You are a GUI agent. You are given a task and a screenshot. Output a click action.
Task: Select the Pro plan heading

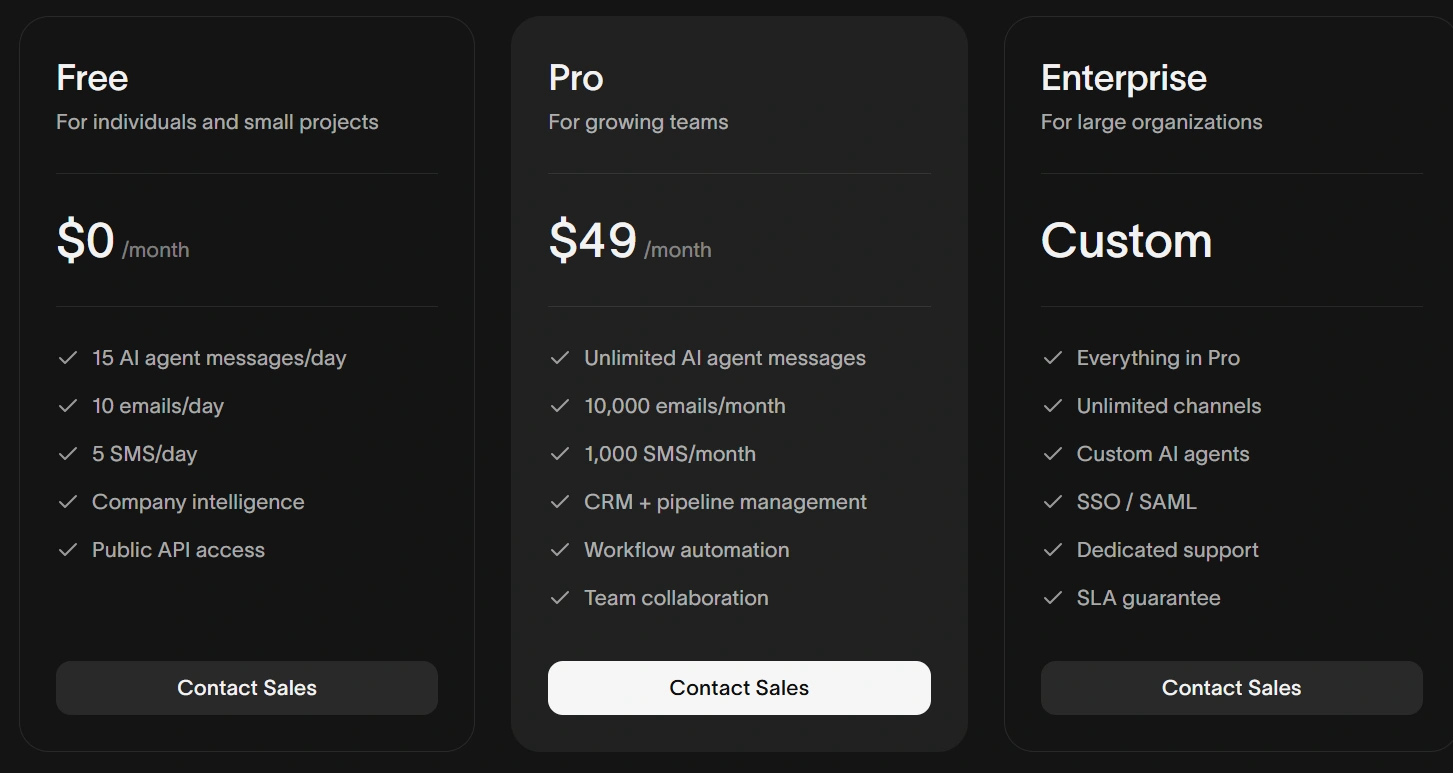[x=576, y=78]
